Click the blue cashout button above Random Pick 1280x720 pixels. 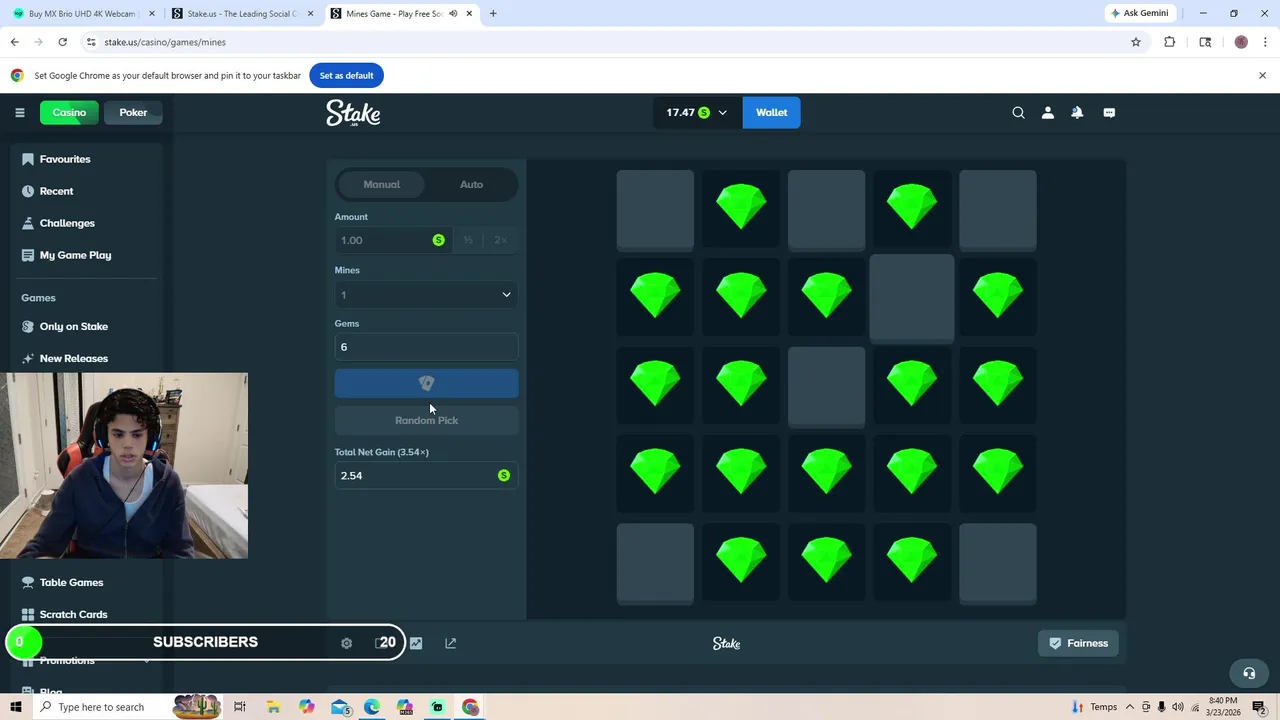tap(426, 383)
